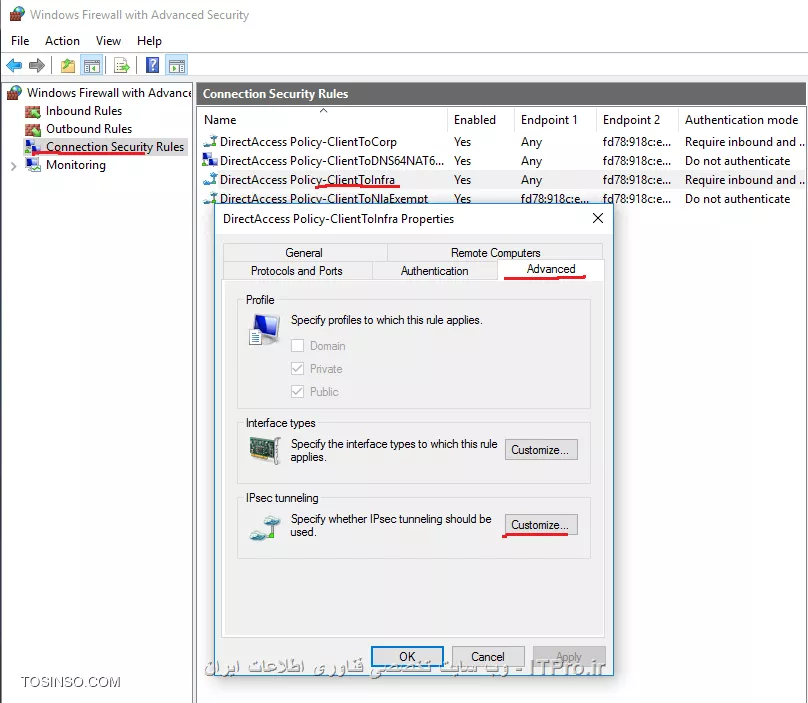The height and width of the screenshot is (703, 808).
Task: Select the Advanced tab
Action: [551, 269]
